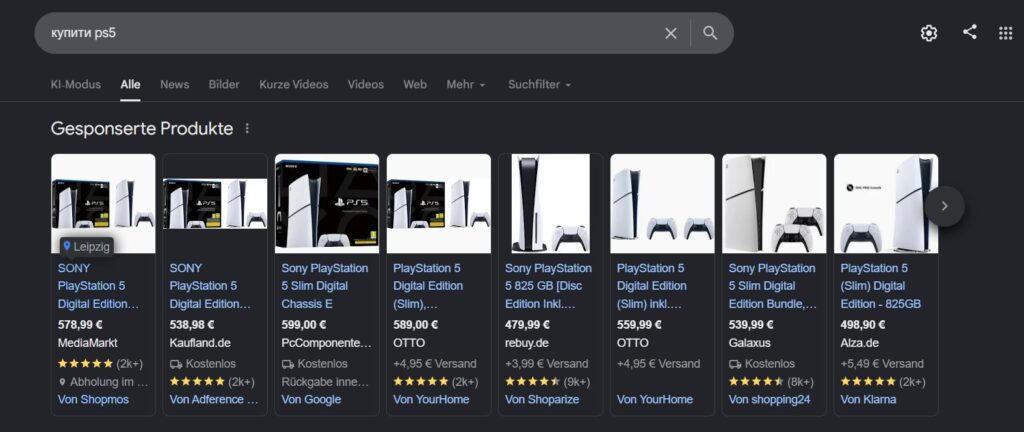1024x432 pixels.
Task: Open the Web tab
Action: coord(415,84)
